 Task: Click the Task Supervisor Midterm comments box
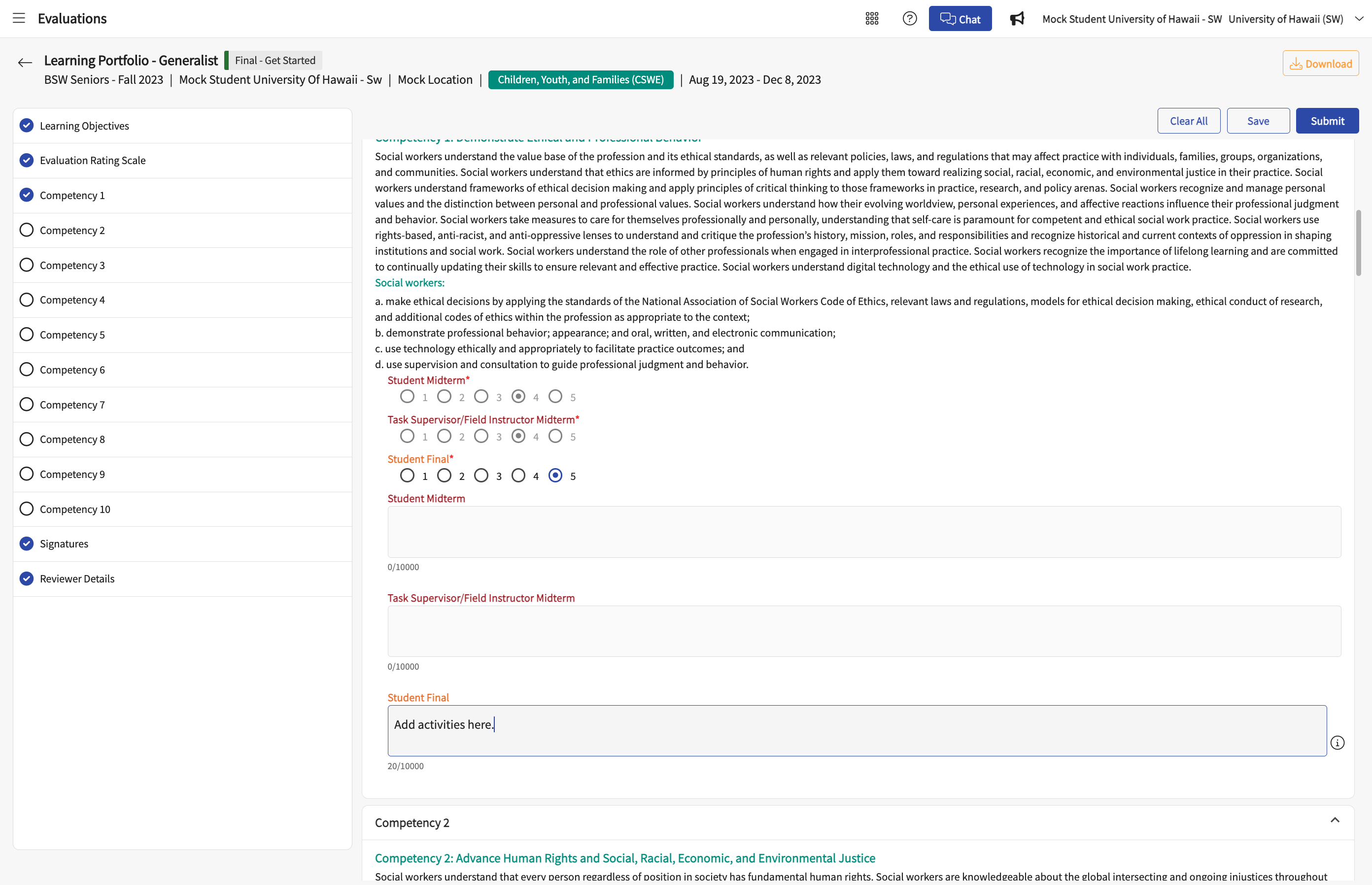pos(864,631)
